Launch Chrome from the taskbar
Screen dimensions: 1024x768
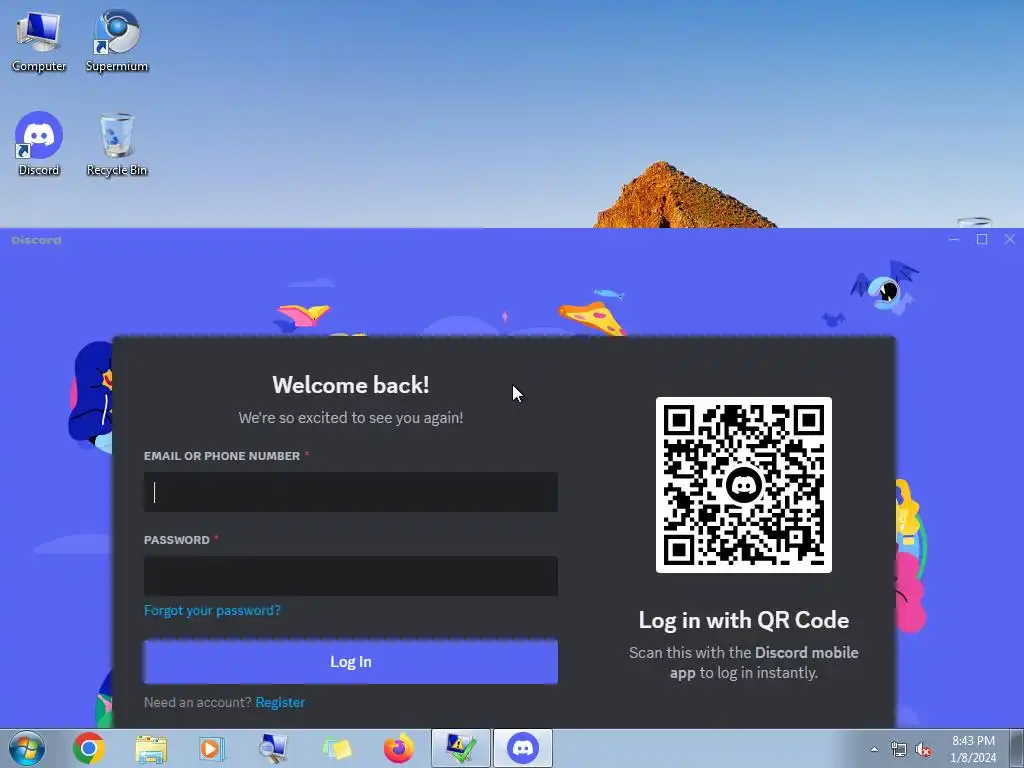tap(89, 748)
